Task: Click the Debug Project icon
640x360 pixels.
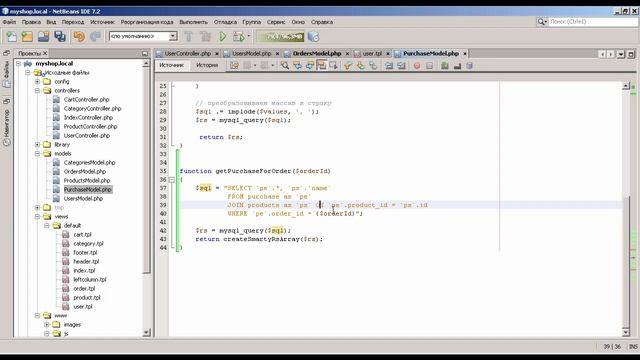Action: pyautogui.click(x=238, y=37)
